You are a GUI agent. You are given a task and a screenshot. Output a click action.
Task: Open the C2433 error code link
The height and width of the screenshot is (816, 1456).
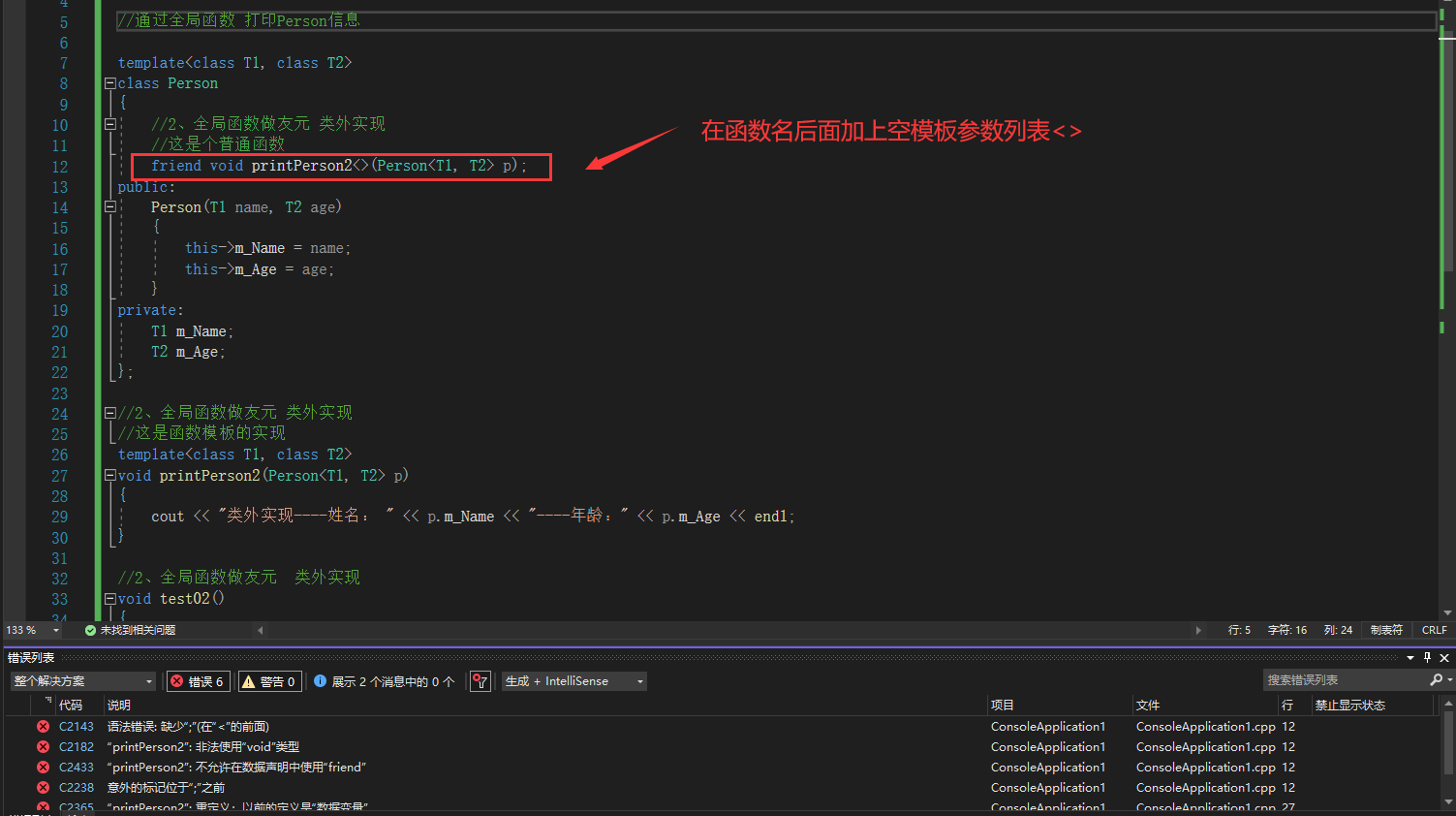pyautogui.click(x=77, y=767)
